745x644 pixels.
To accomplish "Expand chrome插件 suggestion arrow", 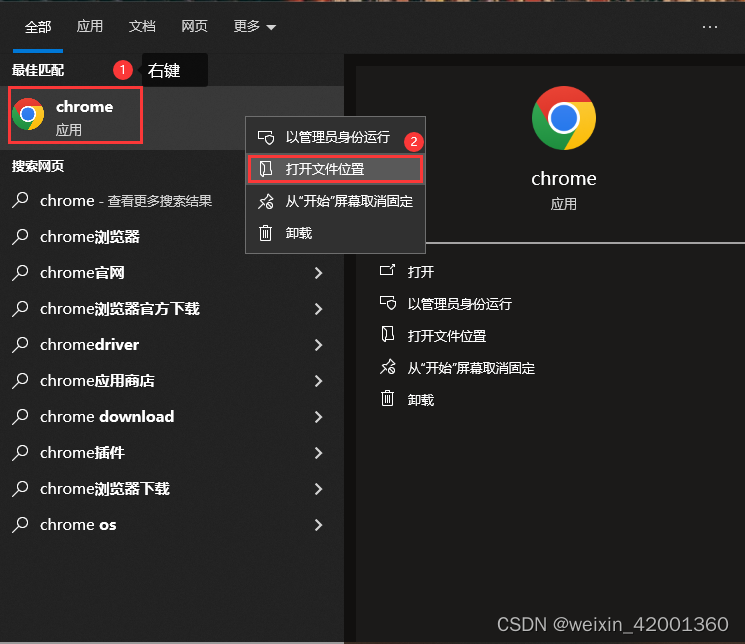I will click(x=318, y=453).
